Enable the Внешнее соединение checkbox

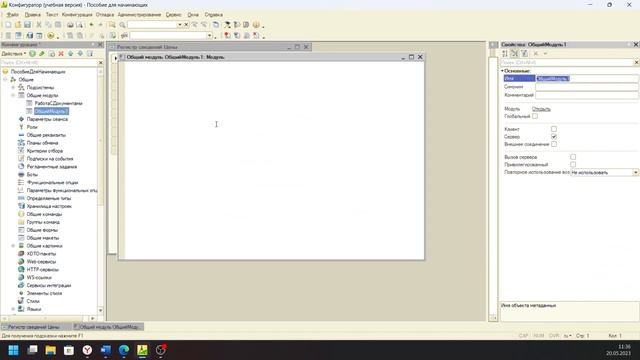tap(554, 144)
